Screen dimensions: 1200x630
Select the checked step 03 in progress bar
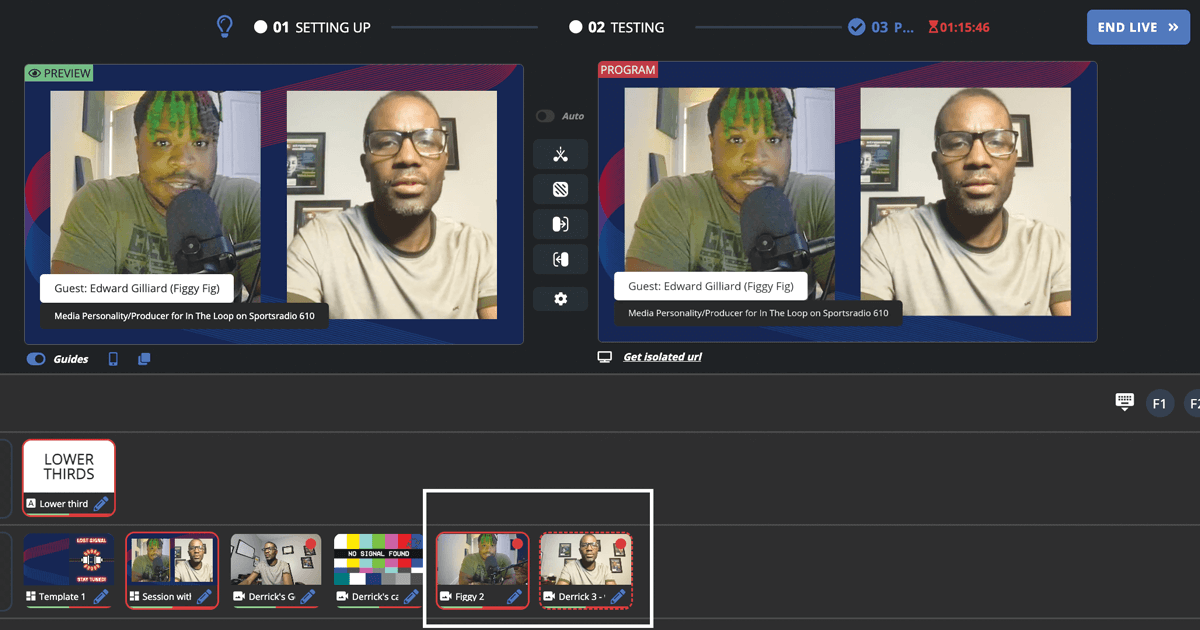881,27
